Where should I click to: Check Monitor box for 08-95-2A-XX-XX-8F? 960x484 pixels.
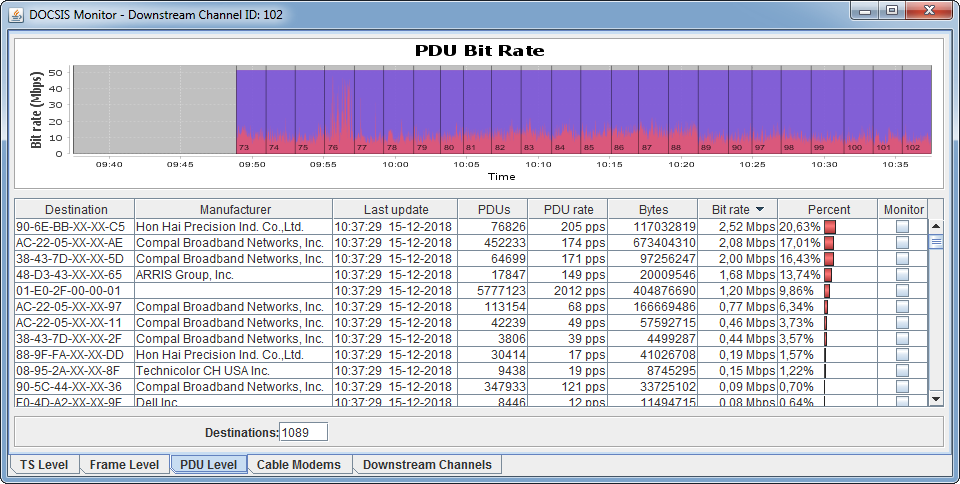tap(902, 370)
